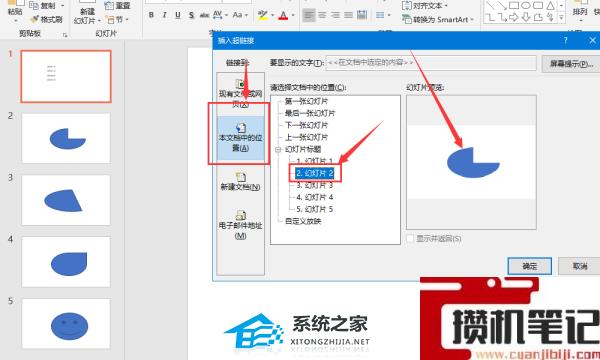Select slide 5 smiley face thumbnail
This screenshot has height=360, width=600.
pyautogui.click(x=66, y=324)
